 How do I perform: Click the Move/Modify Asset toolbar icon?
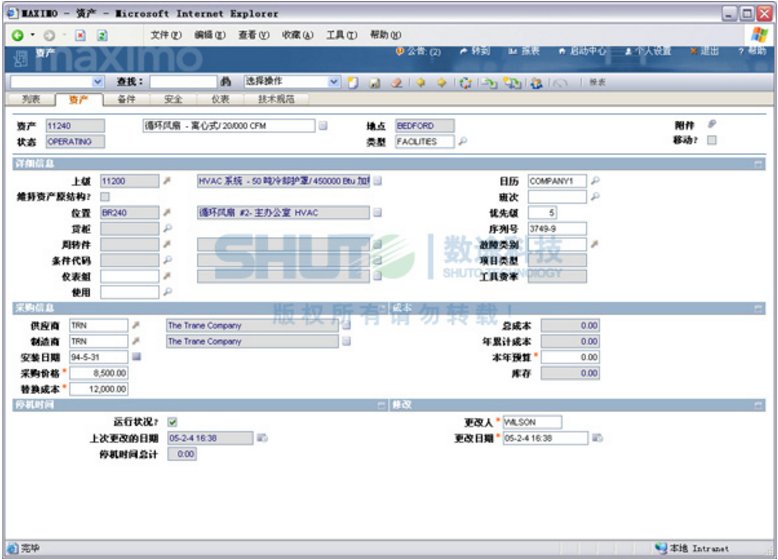[489, 83]
